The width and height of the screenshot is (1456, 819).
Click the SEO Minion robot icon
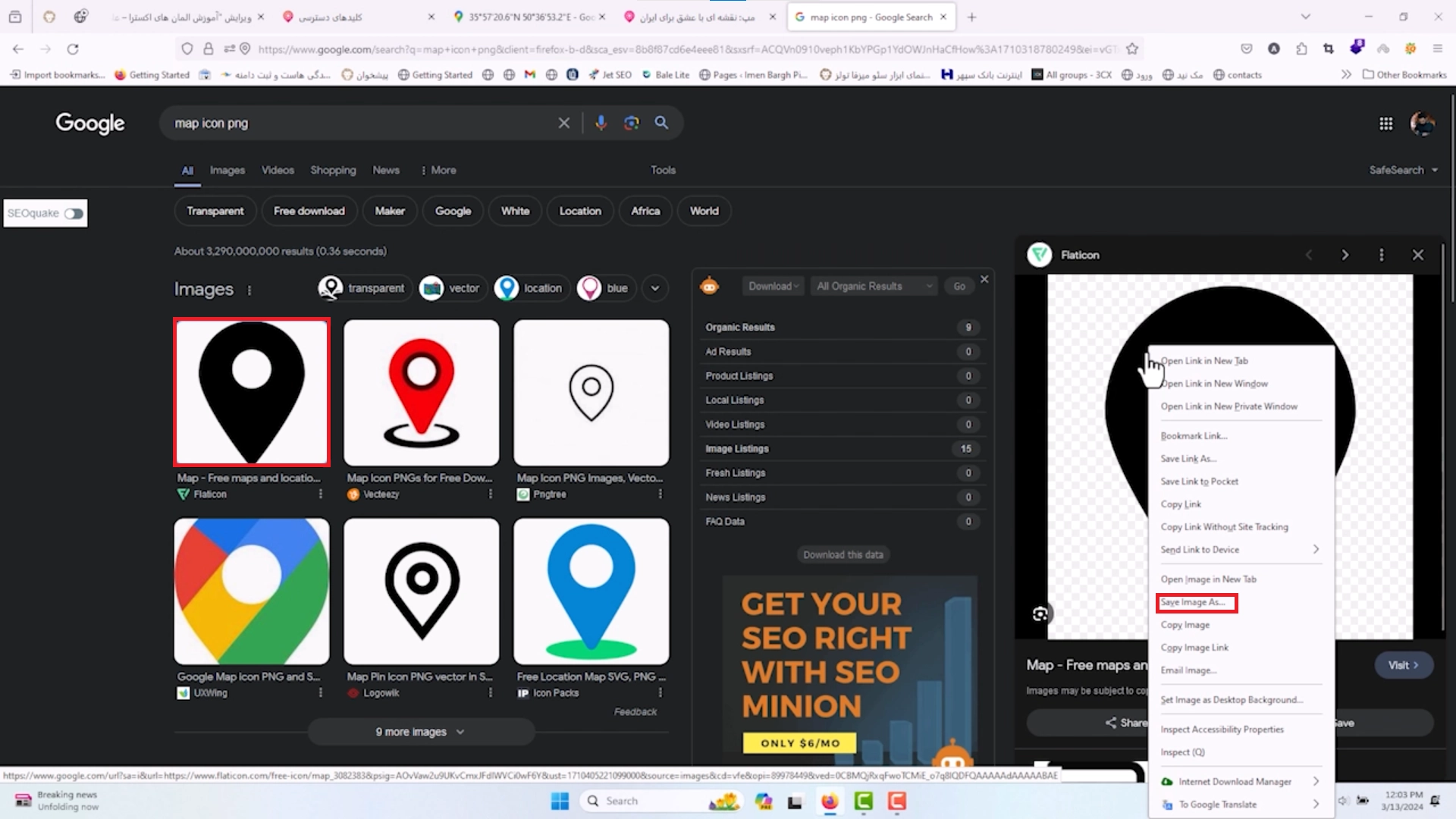(x=709, y=286)
